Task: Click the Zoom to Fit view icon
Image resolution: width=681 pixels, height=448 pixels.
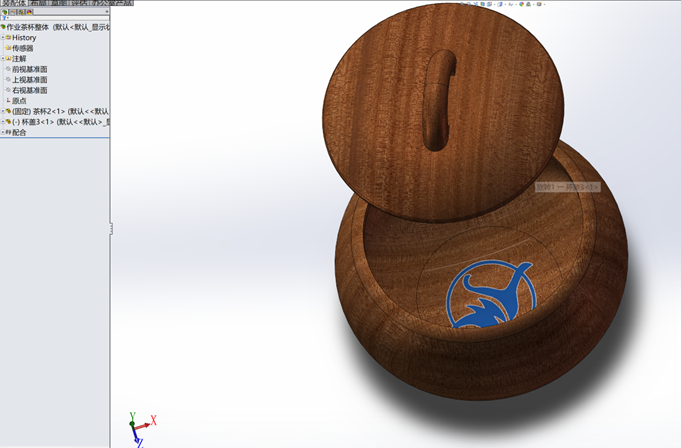Action: pos(462,4)
